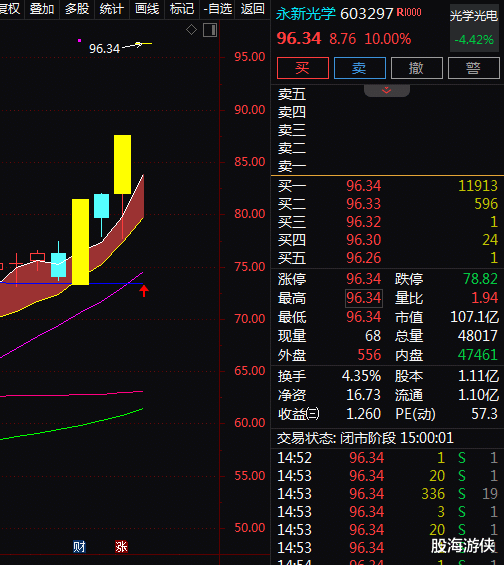Click the PE(动) value 57.3
Screen dimensions: 504x565
coord(485,414)
